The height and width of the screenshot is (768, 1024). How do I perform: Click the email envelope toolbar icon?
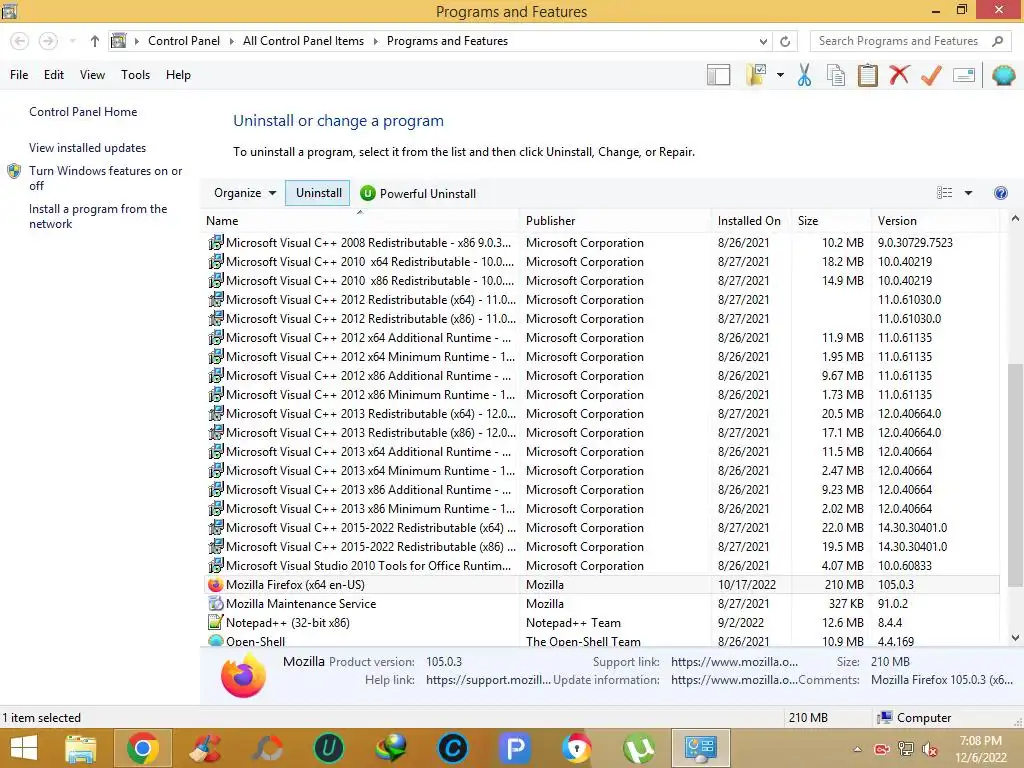(x=964, y=75)
